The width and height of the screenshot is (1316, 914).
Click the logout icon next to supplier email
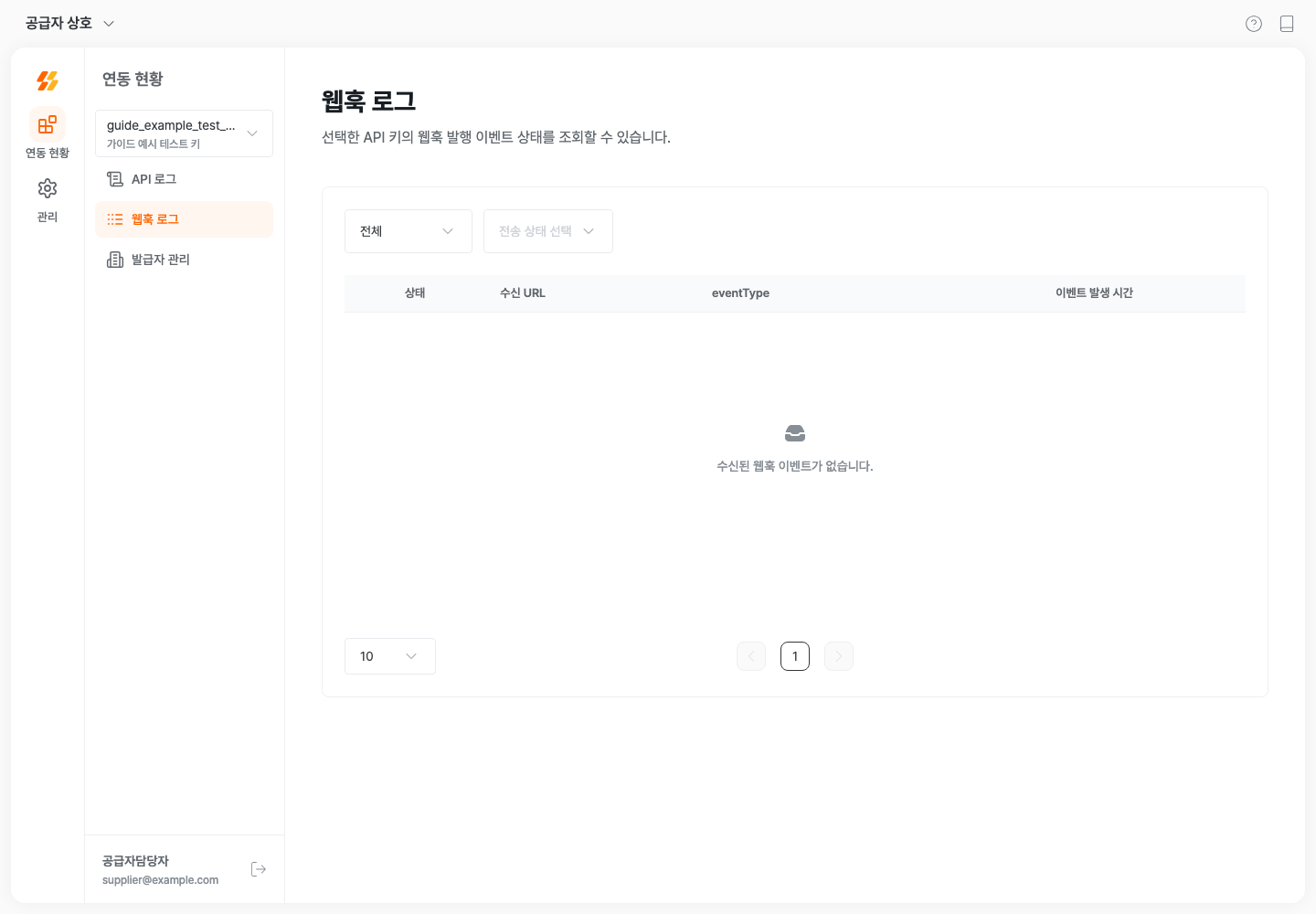point(259,869)
